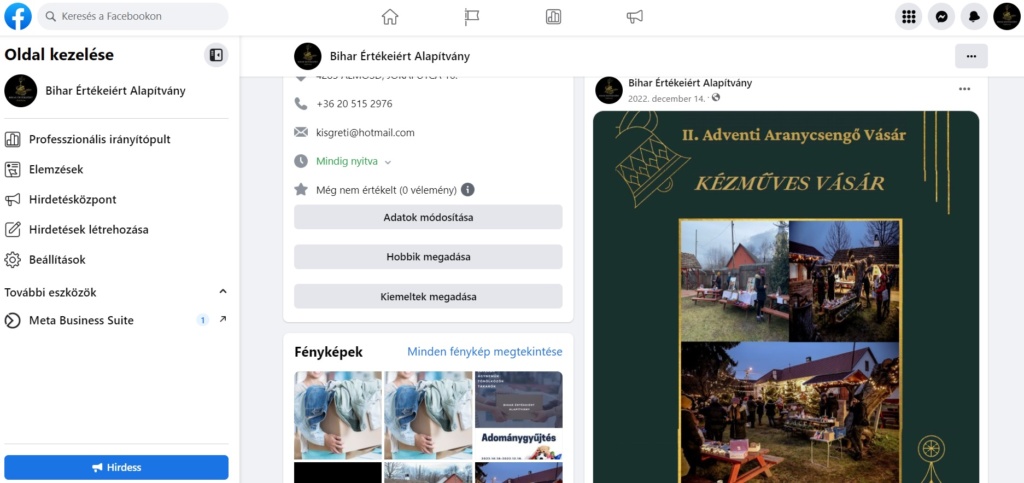Open top-bar megaphone ad center icon
This screenshot has width=1024, height=483.
[x=635, y=17]
